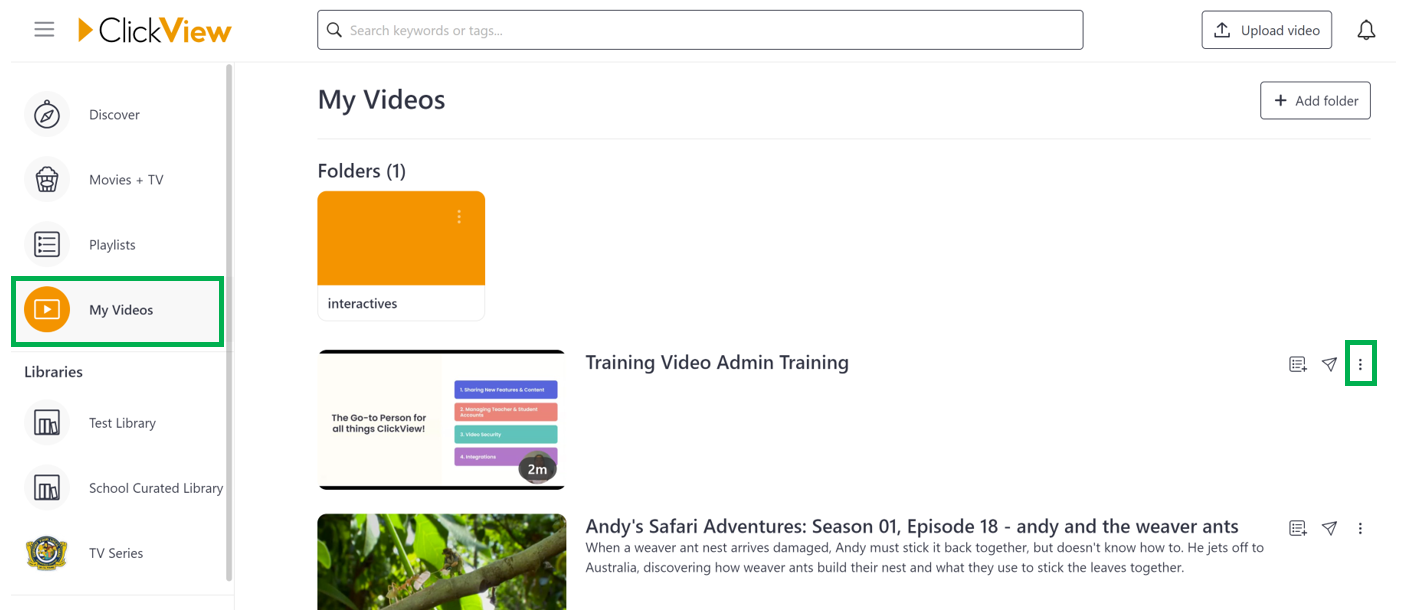Click the School Curated Library icon
This screenshot has height=611, width=1404.
tap(47, 488)
